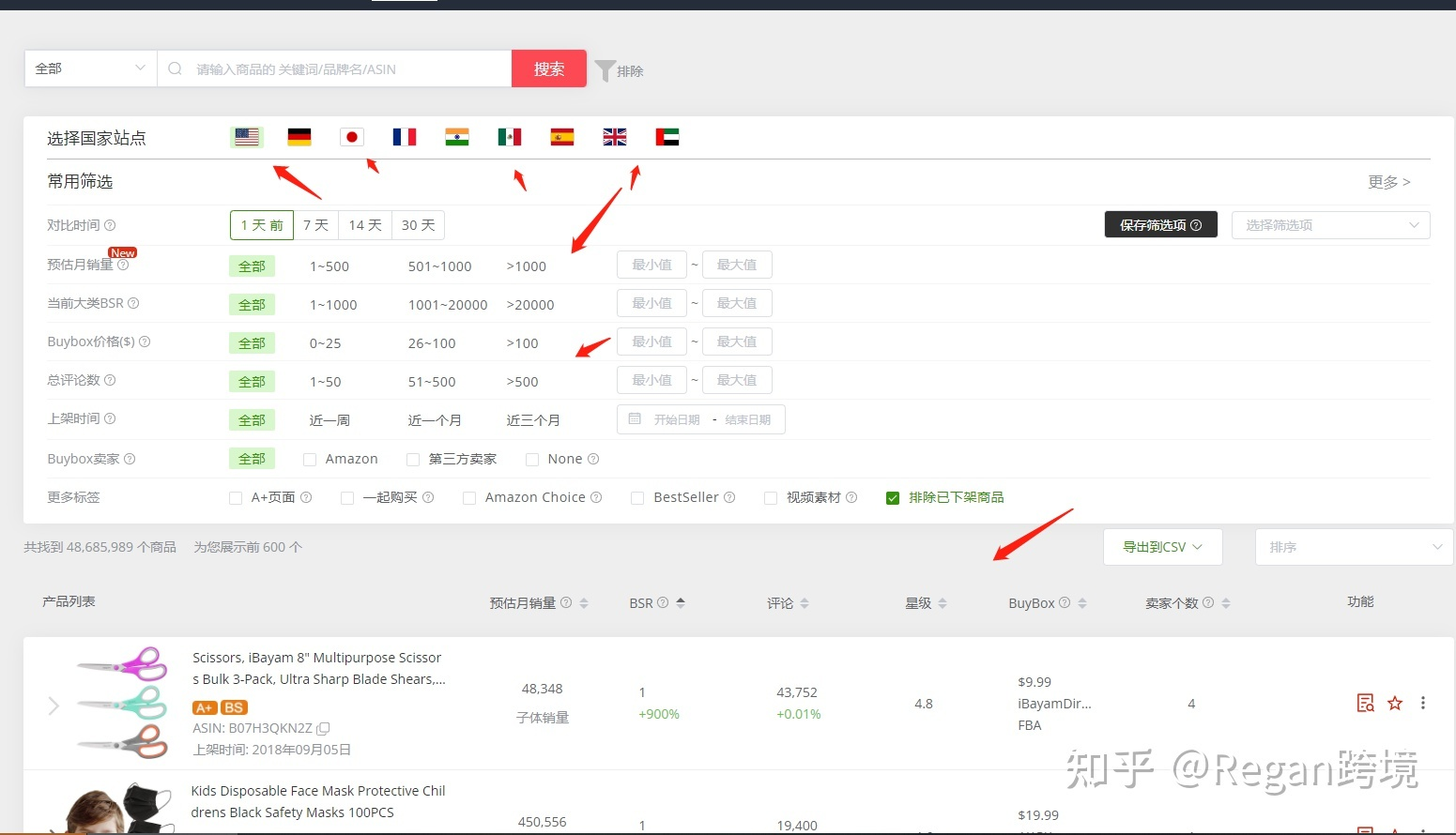Viewport: 1456px width, 835px height.
Task: Click the three-dot more icon on the first product
Action: point(1424,703)
